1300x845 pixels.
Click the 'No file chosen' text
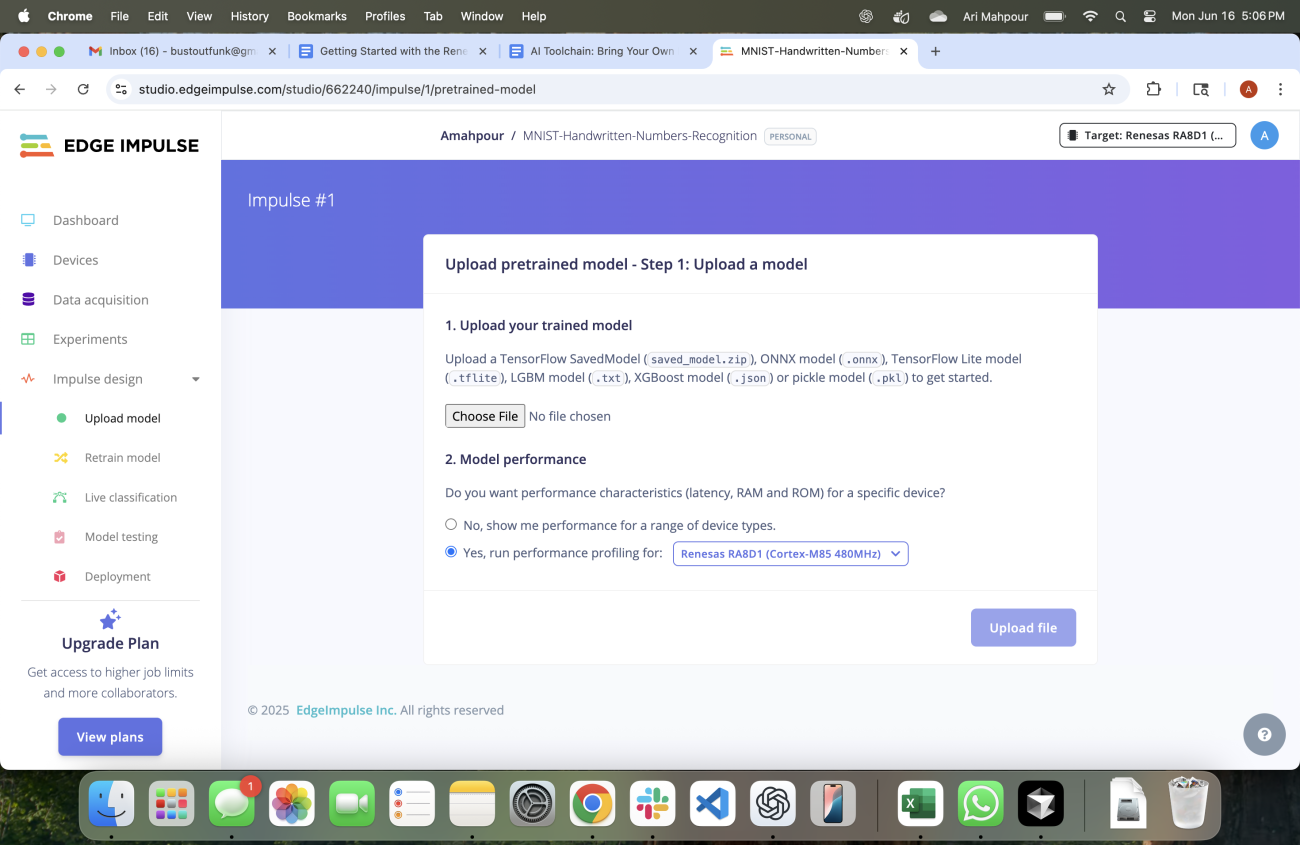570,416
